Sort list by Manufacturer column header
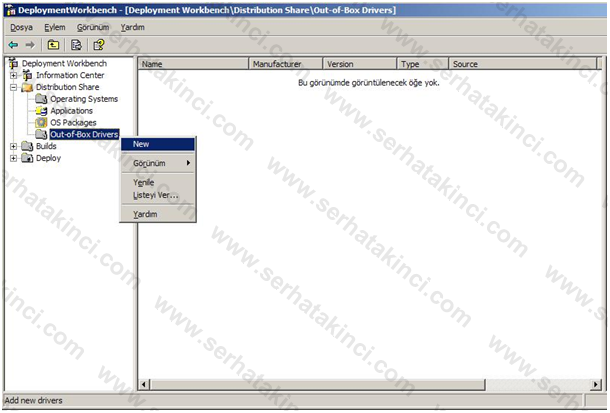Screen dimensions: 610x413 click(x=285, y=64)
